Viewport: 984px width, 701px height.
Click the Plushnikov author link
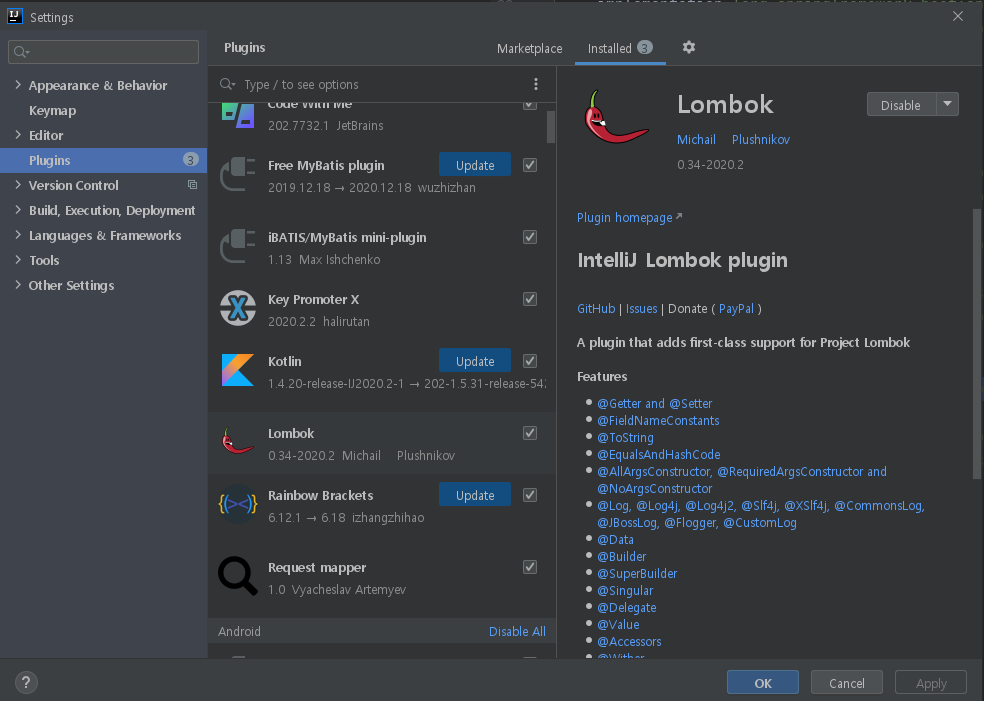(761, 139)
